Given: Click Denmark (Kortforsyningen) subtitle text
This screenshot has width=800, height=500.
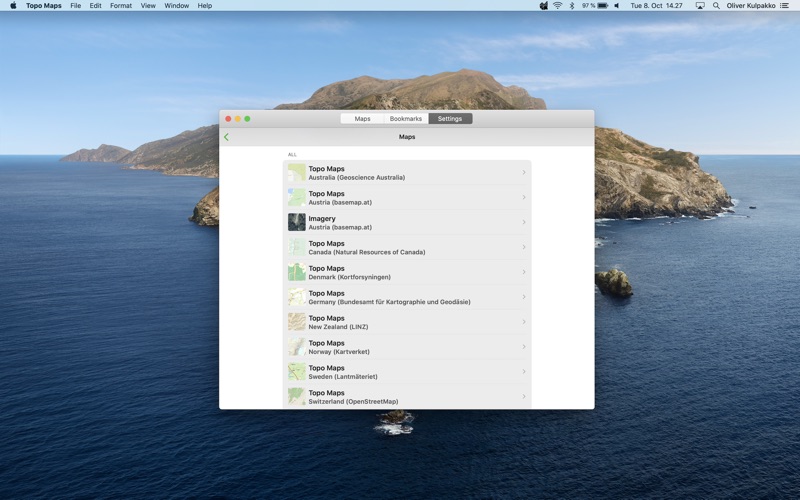Looking at the screenshot, I should (x=349, y=277).
